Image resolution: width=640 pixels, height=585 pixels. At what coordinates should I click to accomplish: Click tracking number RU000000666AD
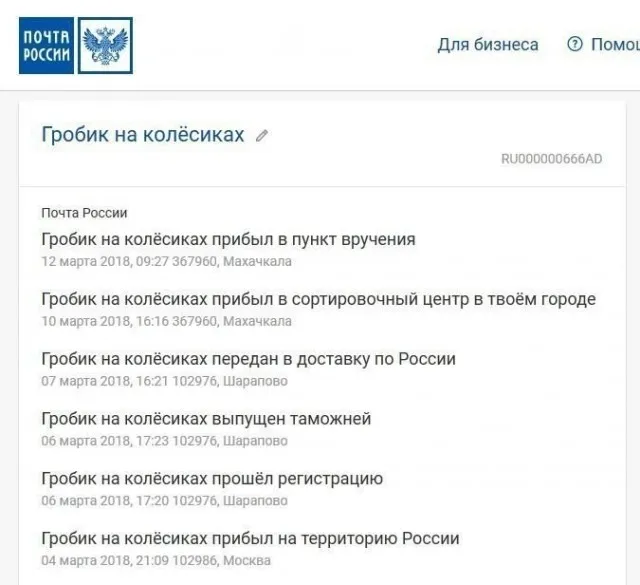click(x=551, y=159)
